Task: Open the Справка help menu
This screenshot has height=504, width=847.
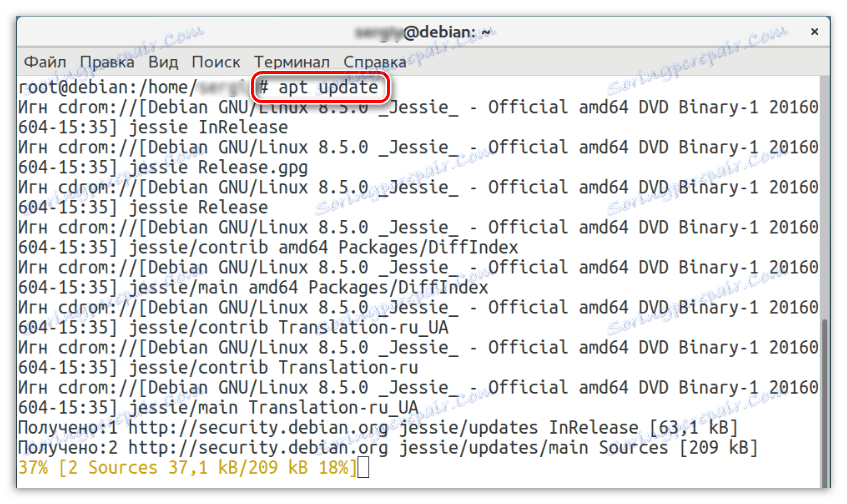Action: pyautogui.click(x=374, y=61)
